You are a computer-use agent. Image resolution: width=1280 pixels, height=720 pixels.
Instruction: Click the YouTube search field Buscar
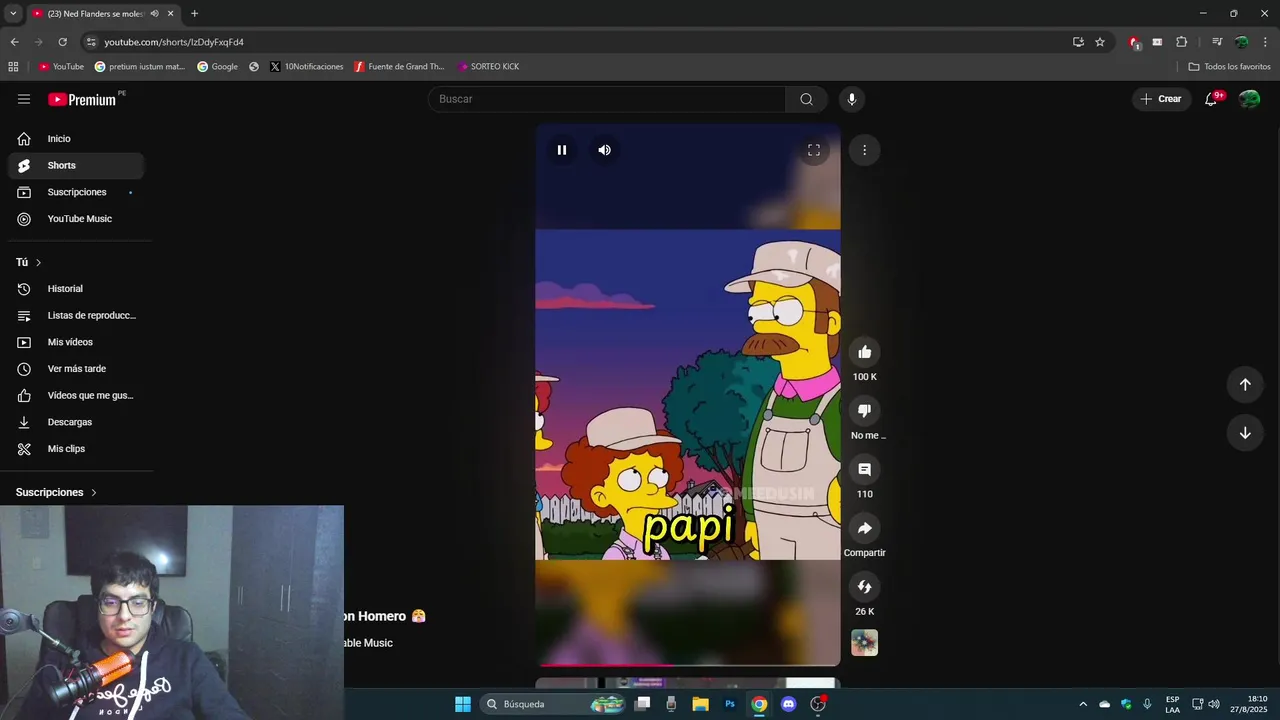click(x=607, y=99)
